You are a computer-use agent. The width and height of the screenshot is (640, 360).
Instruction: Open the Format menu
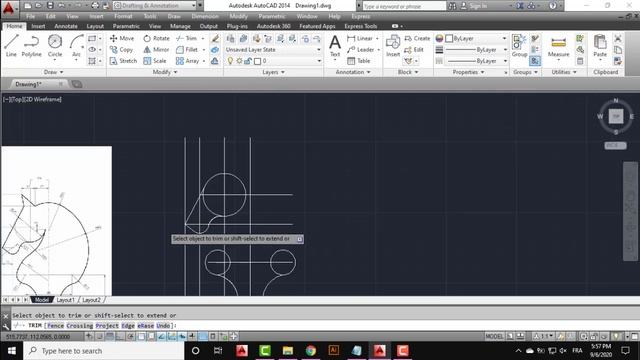123,16
